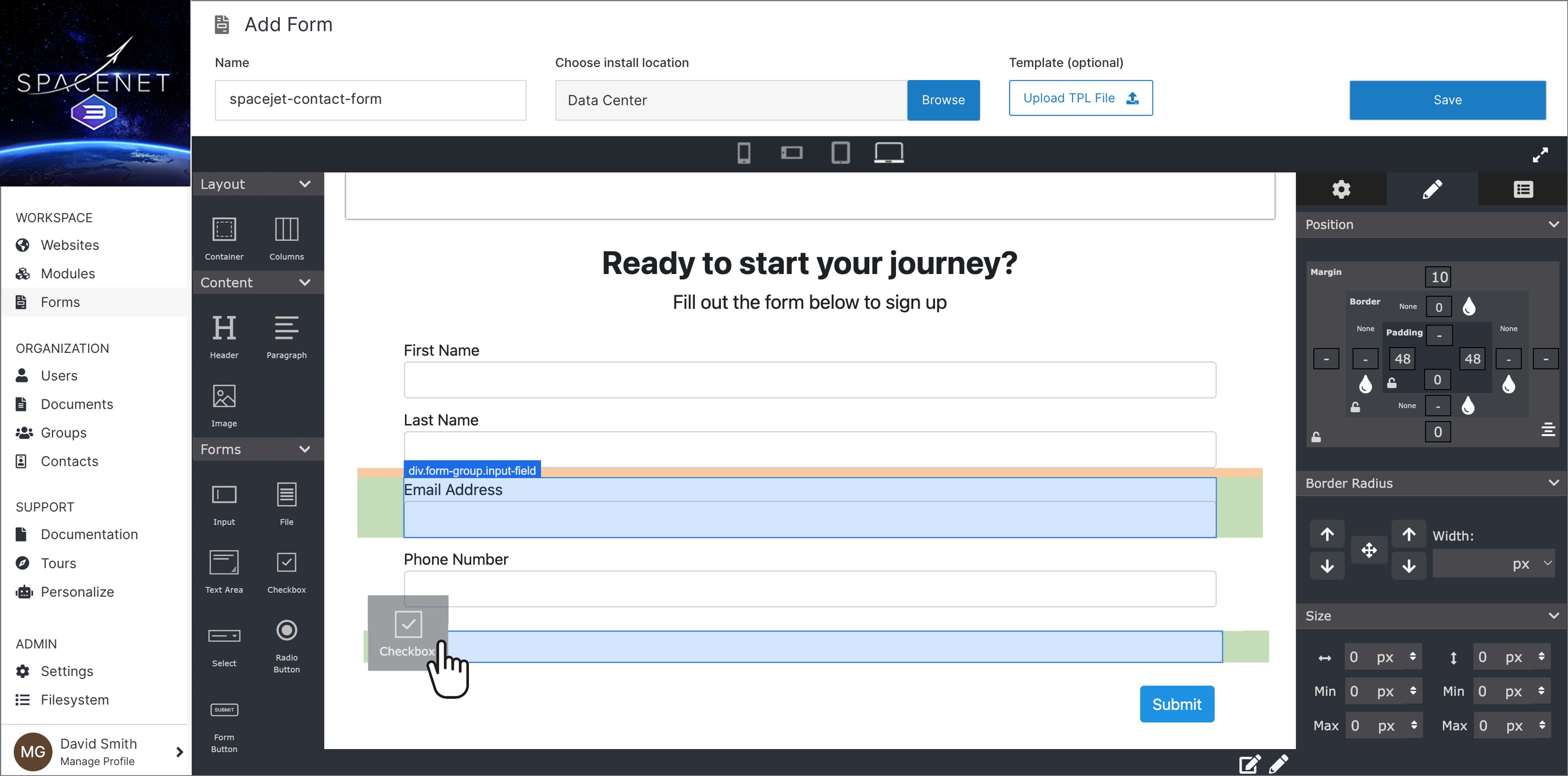The height and width of the screenshot is (776, 1568).
Task: Pick the Input form element
Action: pos(224,504)
